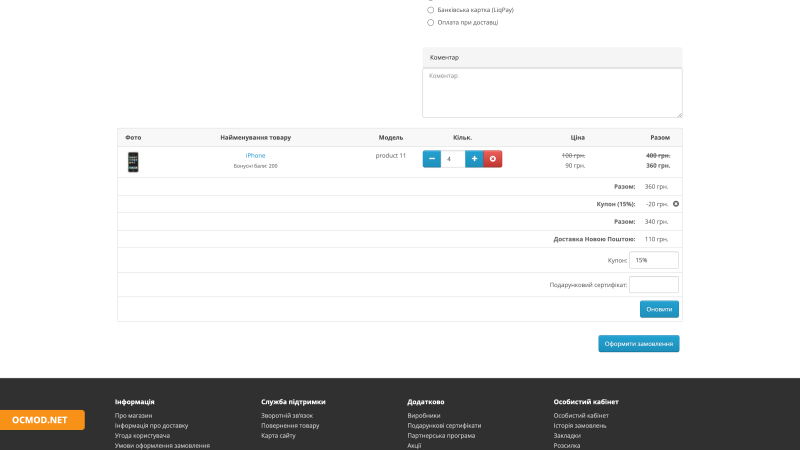Click the Бонусні бали: 200 text
The image size is (800, 450).
[x=255, y=166]
